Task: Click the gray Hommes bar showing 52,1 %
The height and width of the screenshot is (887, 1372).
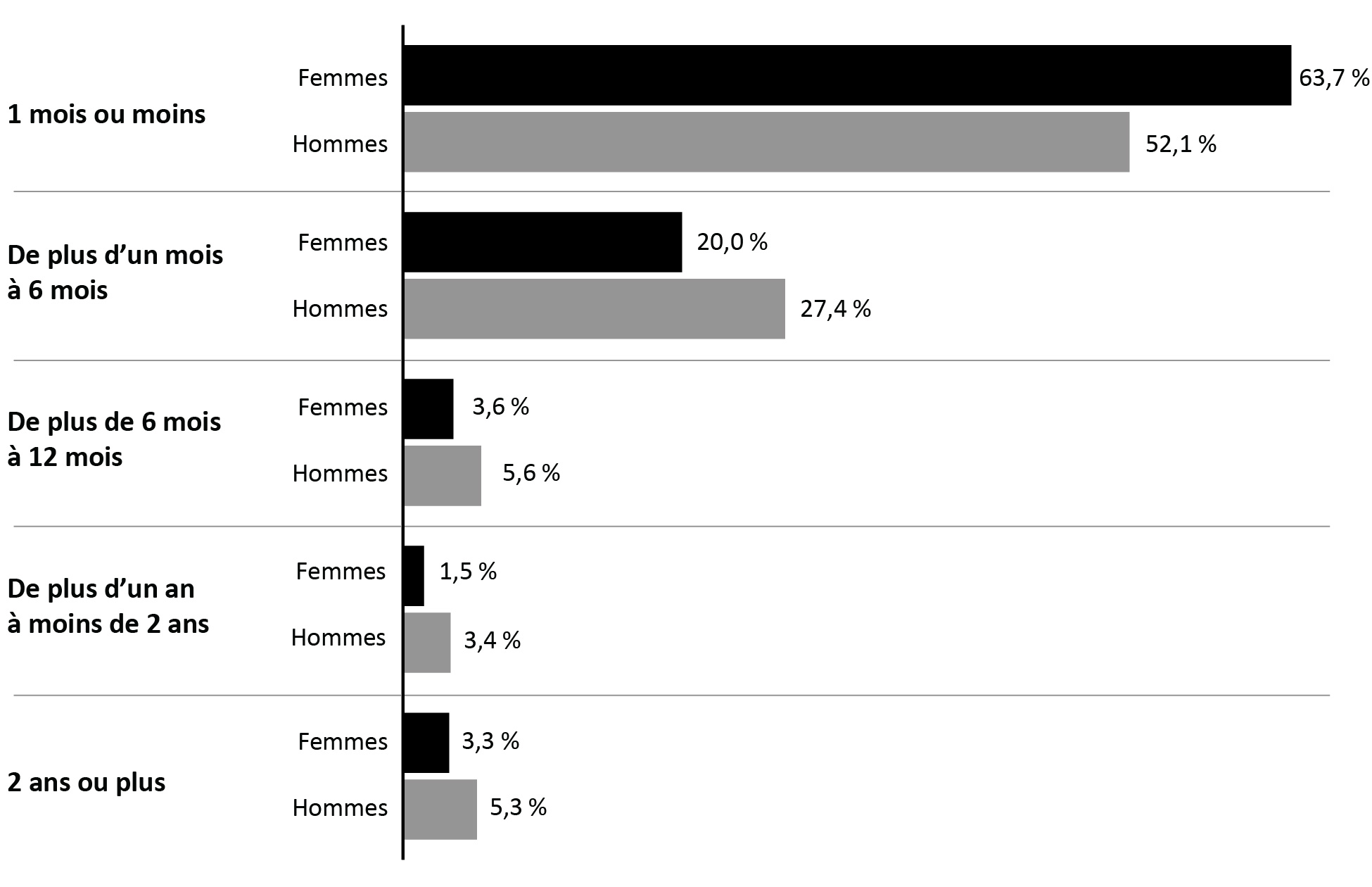Action: tap(766, 142)
